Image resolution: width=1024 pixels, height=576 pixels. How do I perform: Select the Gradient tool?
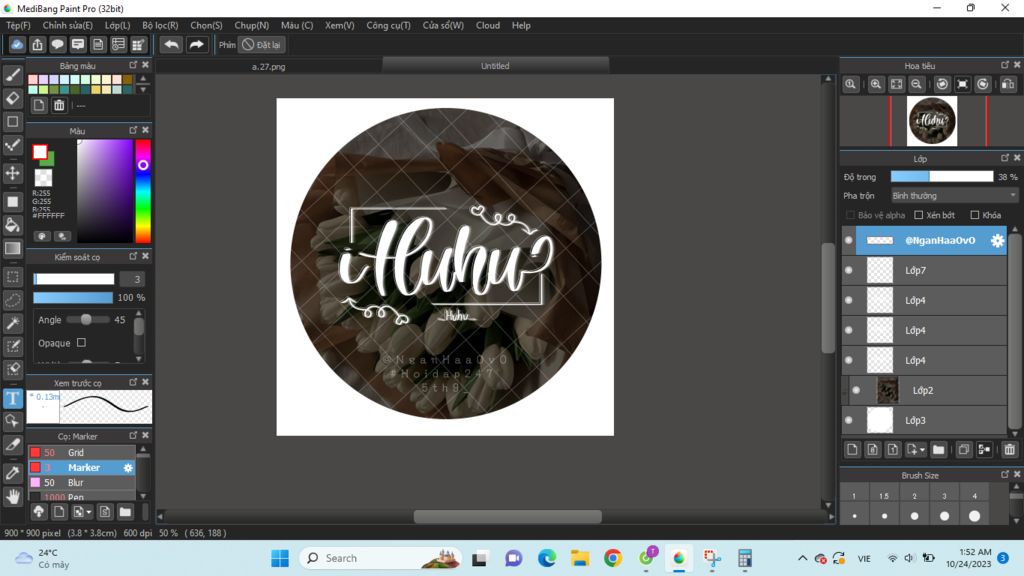tap(12, 249)
